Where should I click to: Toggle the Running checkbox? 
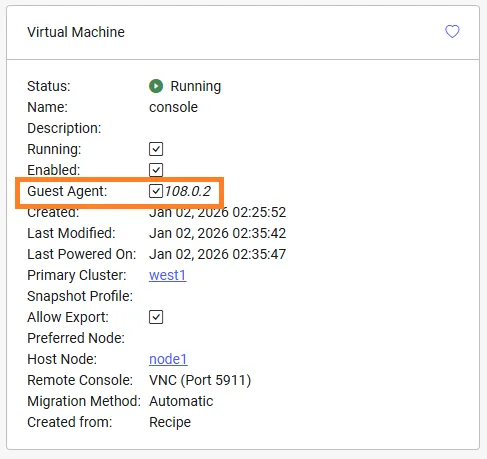(156, 149)
